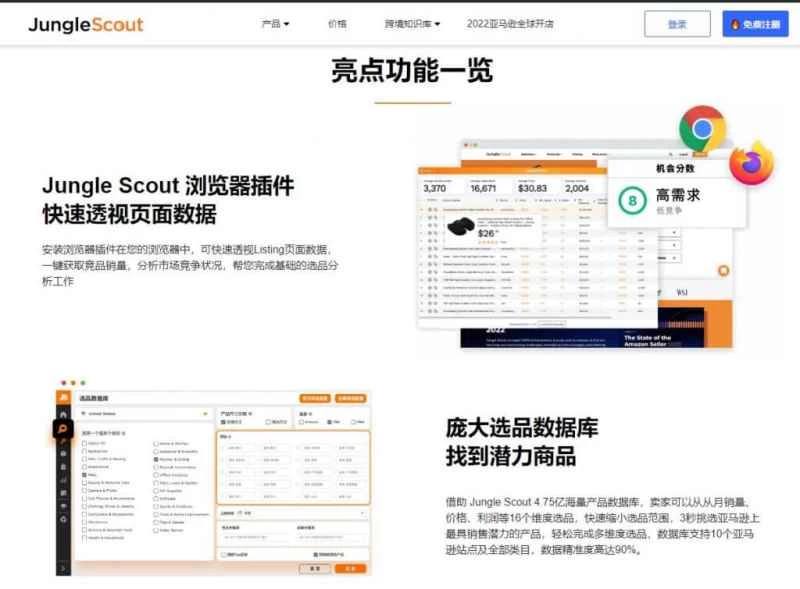Click the 免费注册 sign-up button
The width and height of the screenshot is (800, 589).
[x=755, y=24]
